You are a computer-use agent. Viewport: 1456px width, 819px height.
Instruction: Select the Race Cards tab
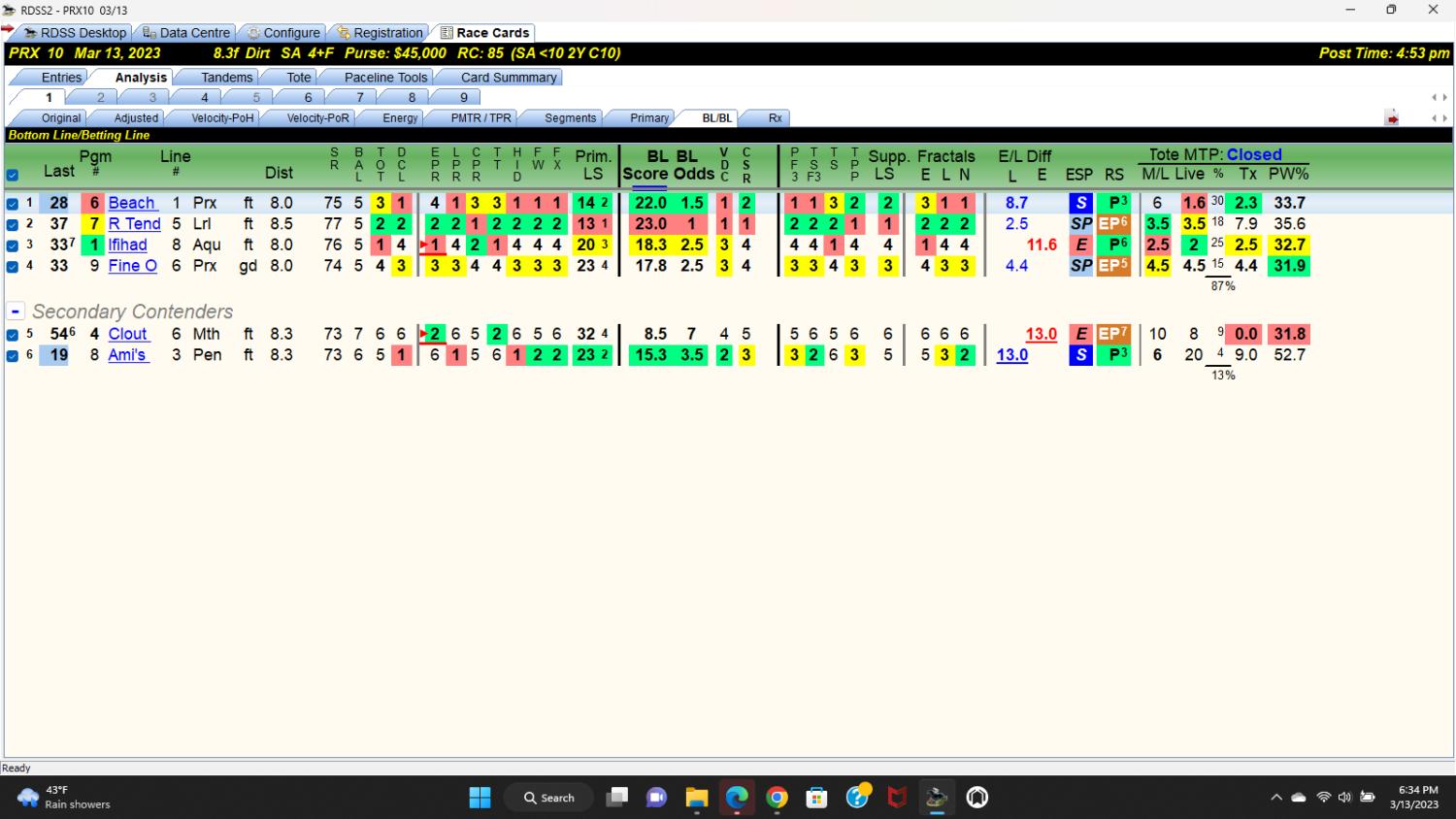484,32
